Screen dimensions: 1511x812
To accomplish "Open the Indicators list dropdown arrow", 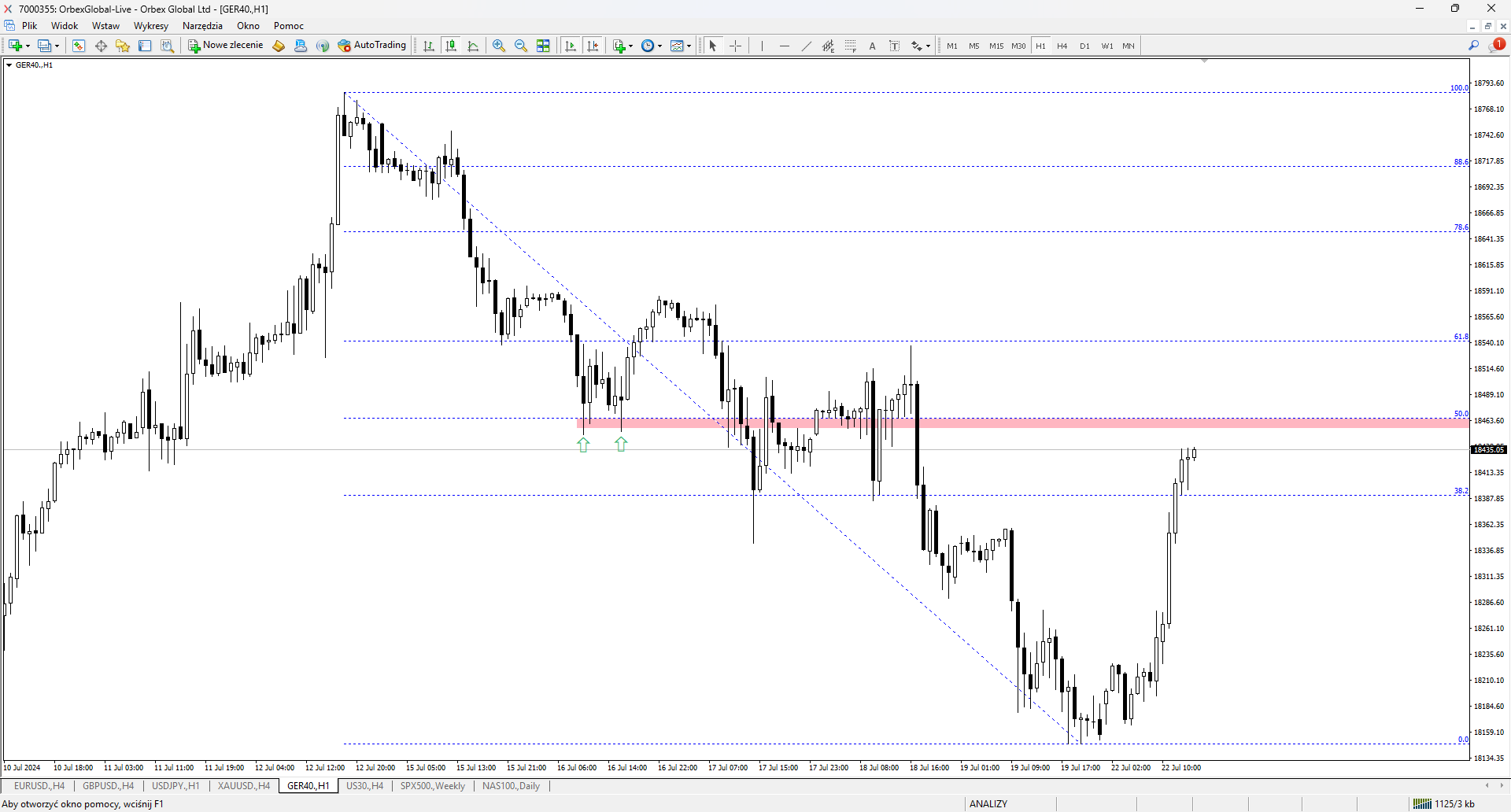I will point(631,46).
